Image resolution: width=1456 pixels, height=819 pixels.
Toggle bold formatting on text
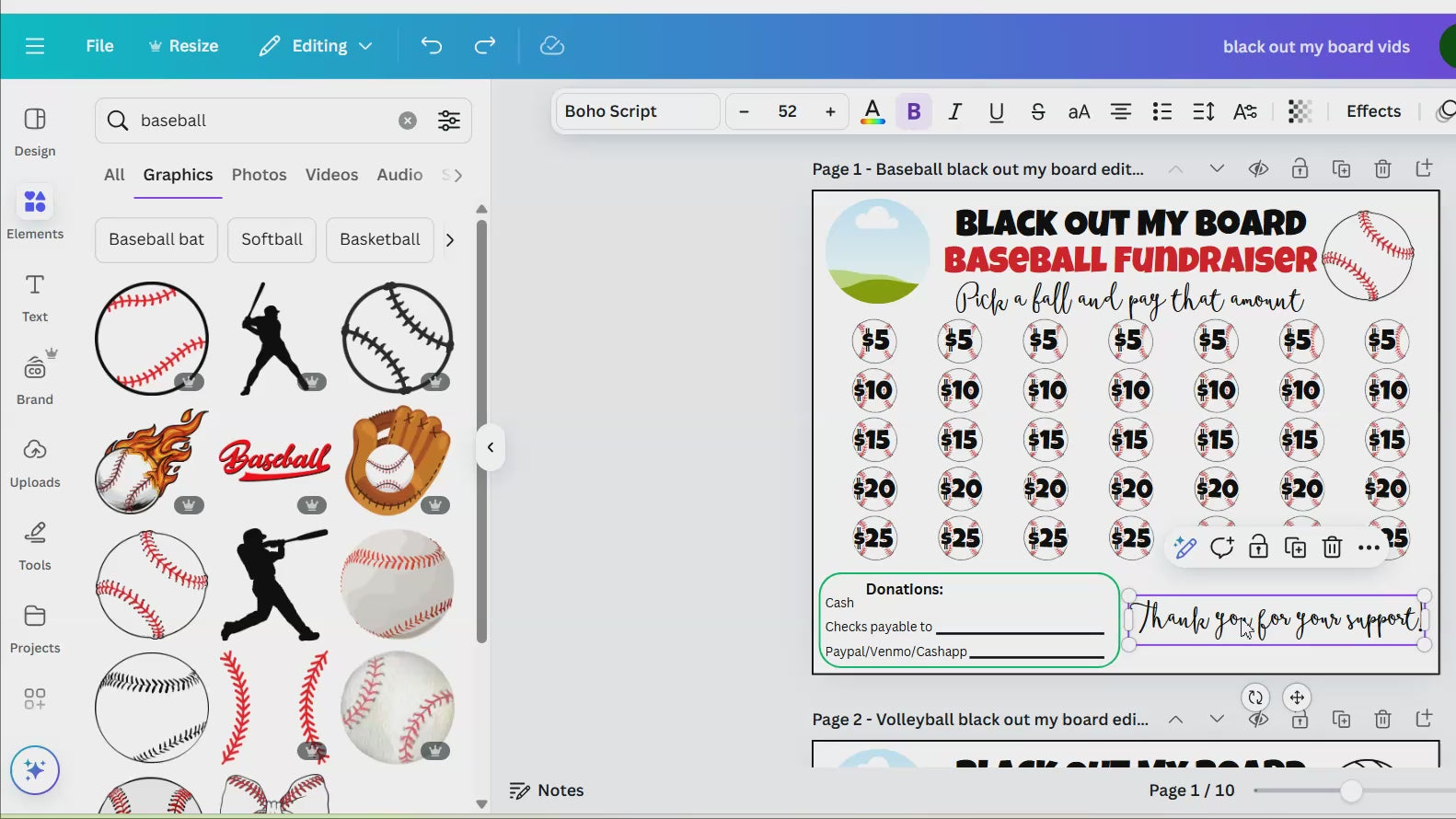pyautogui.click(x=914, y=111)
